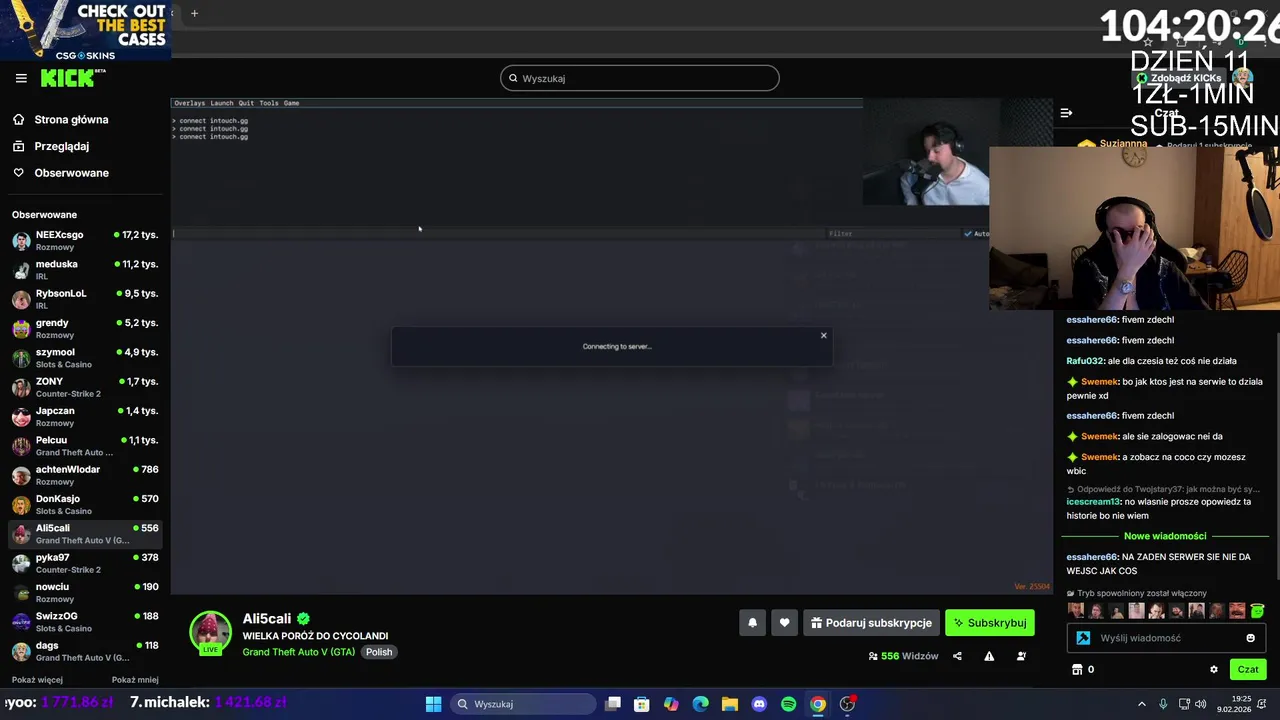Toggle the notification bell for Ali5cali
Viewport: 1280px width, 720px height.
click(753, 623)
